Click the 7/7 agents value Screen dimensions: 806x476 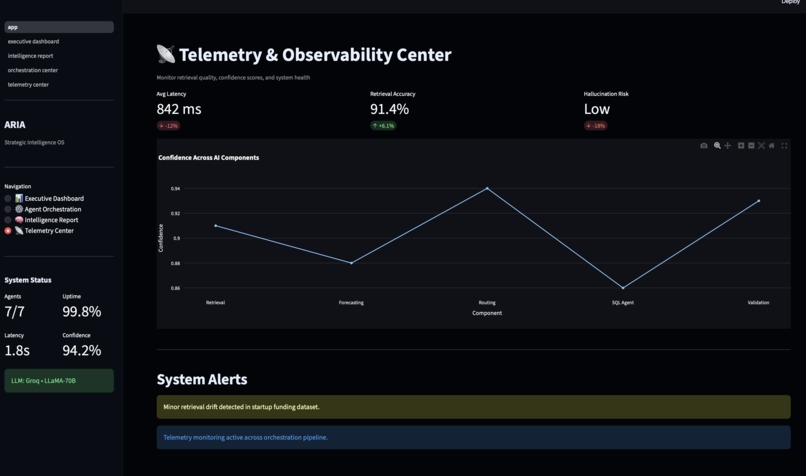pyautogui.click(x=14, y=312)
